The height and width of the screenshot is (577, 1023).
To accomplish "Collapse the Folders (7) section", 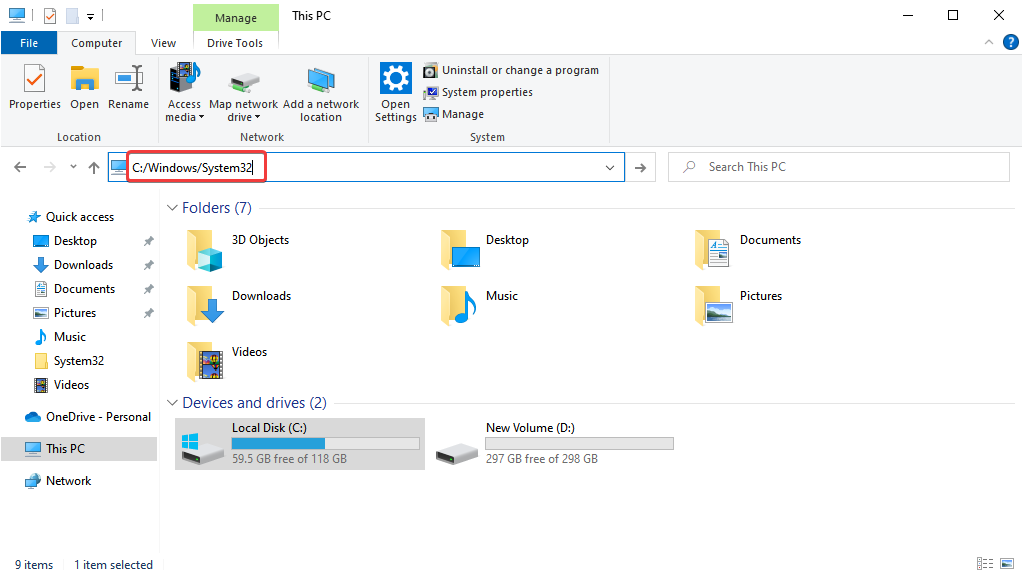I will coord(172,208).
